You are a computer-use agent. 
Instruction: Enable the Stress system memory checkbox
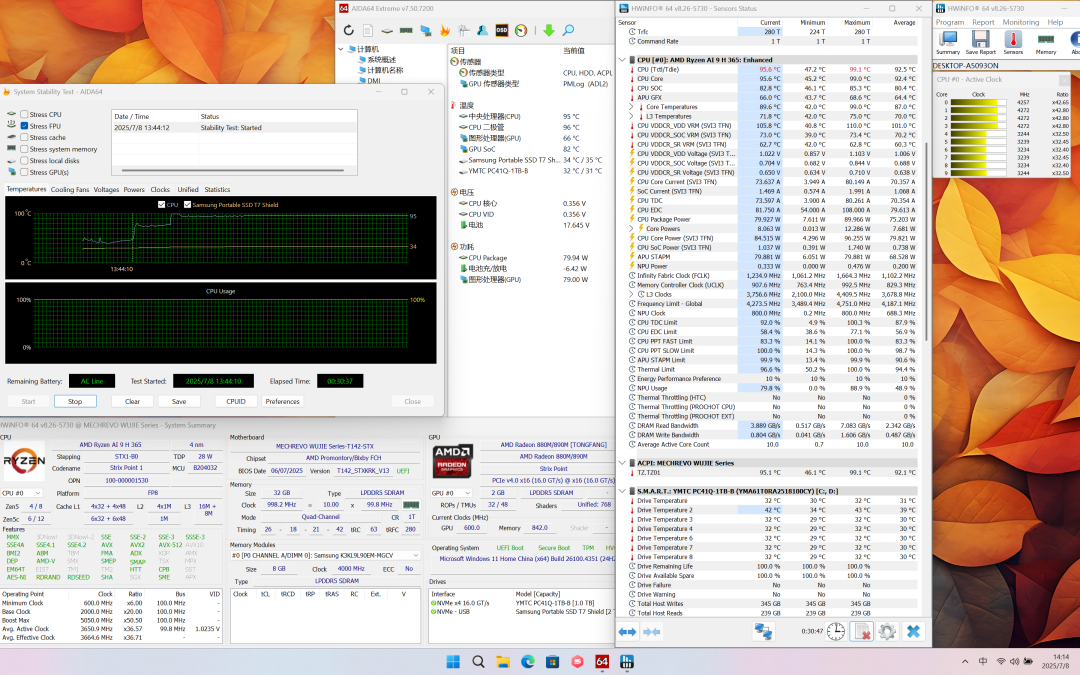(24, 149)
